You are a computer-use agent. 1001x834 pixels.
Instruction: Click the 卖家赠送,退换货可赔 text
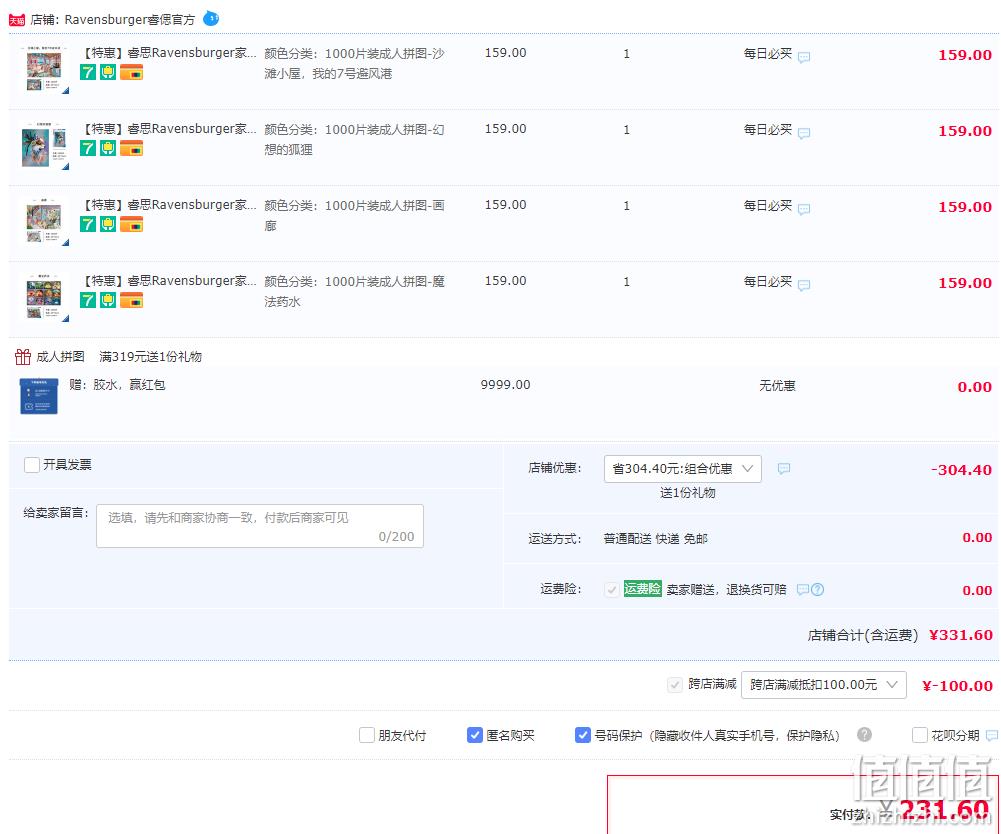pyautogui.click(x=726, y=590)
